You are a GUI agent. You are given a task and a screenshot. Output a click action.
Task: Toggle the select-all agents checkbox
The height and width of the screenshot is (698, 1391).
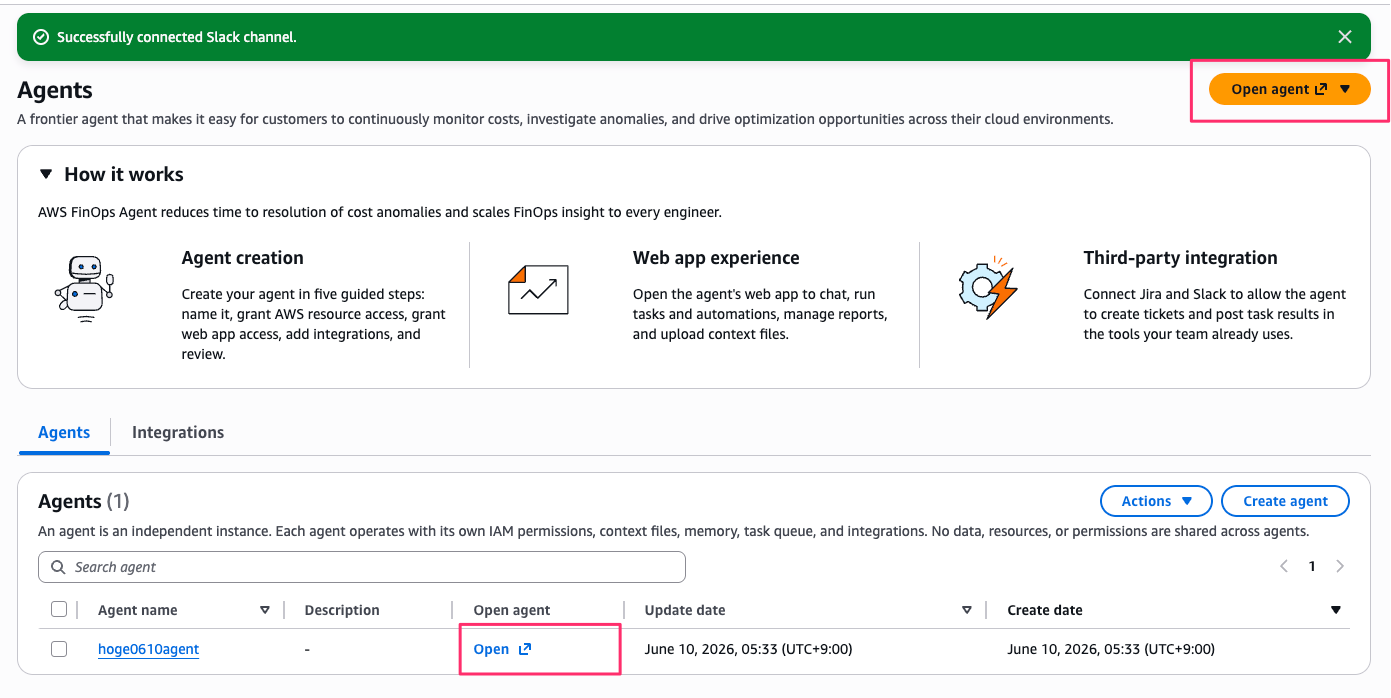click(x=59, y=609)
